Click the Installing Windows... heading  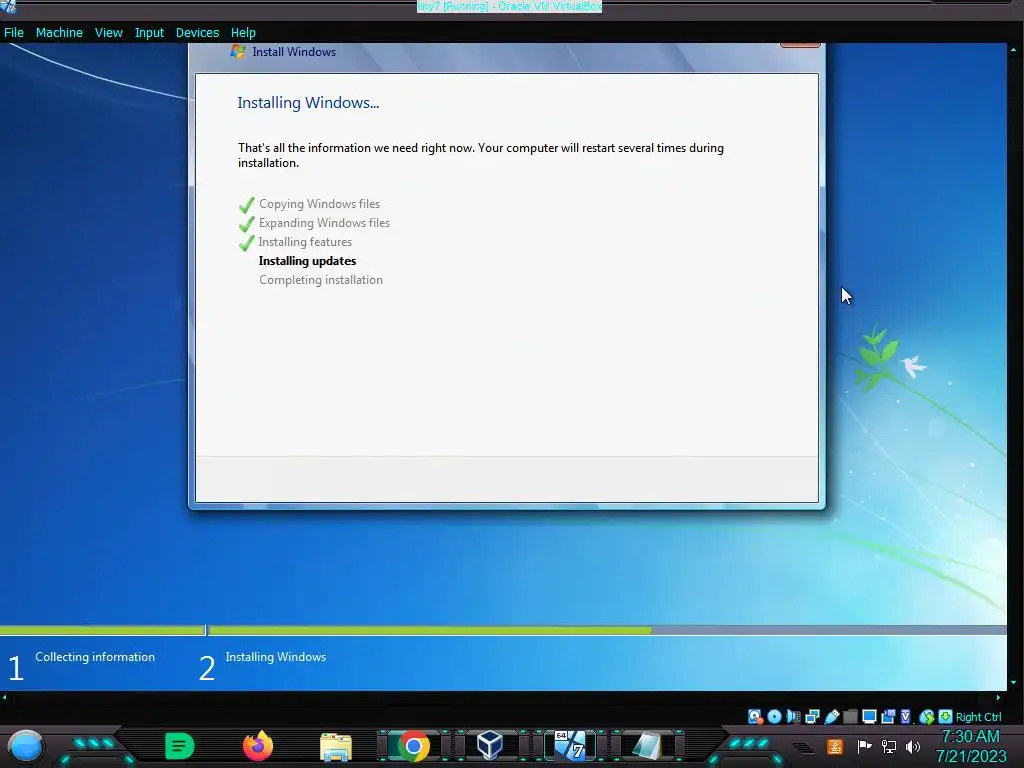coord(308,103)
